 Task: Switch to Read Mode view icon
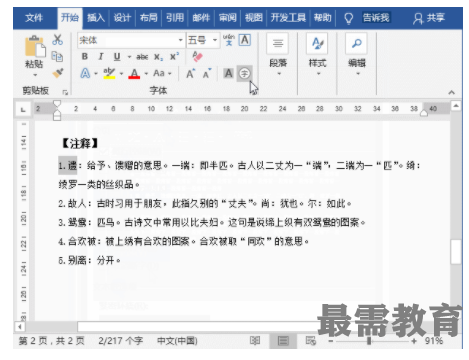click(x=255, y=341)
